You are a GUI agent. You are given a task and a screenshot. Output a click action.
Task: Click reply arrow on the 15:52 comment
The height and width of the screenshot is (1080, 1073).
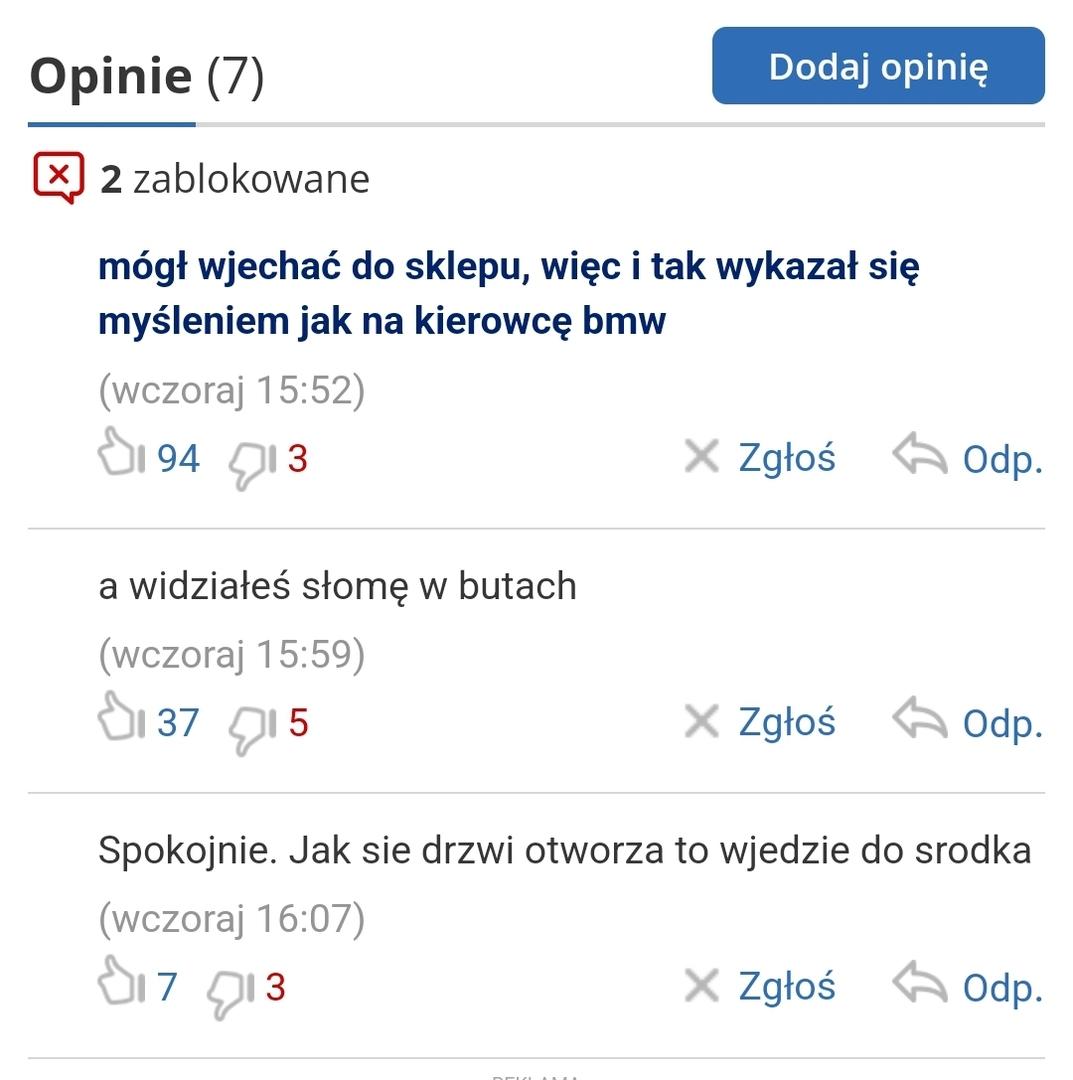click(x=919, y=453)
